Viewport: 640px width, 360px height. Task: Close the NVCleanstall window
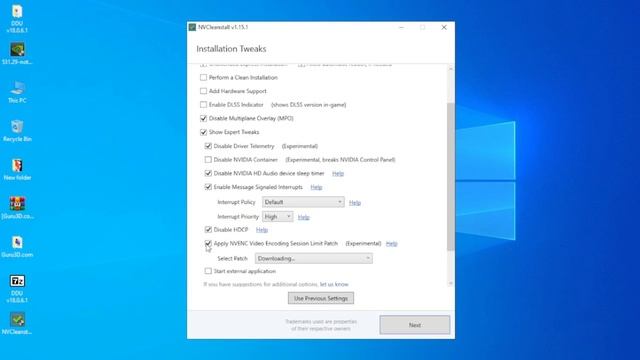point(444,27)
